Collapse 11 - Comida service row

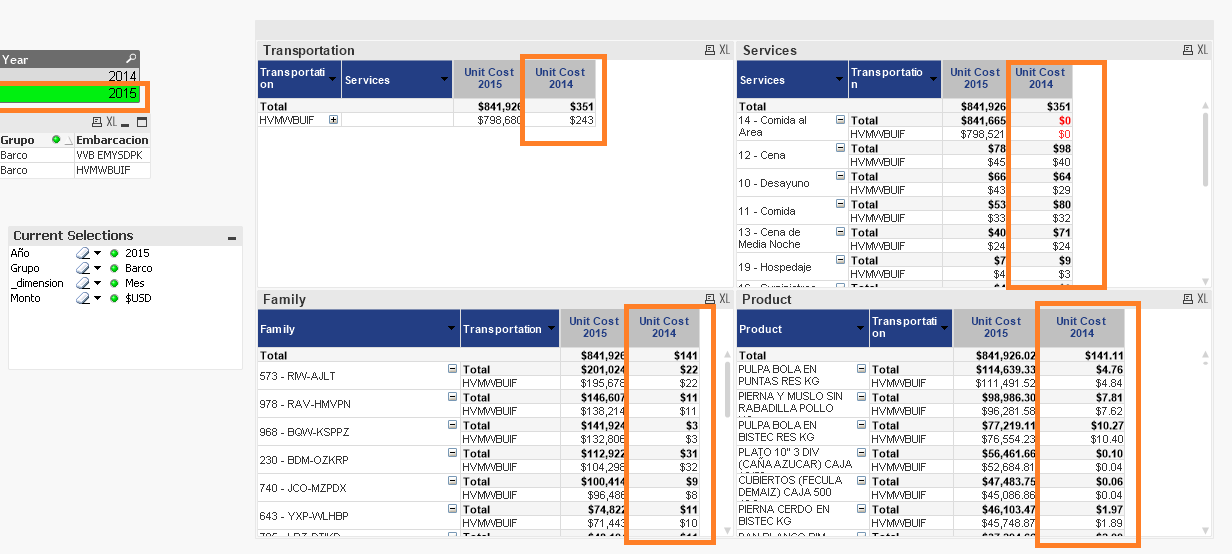(840, 203)
